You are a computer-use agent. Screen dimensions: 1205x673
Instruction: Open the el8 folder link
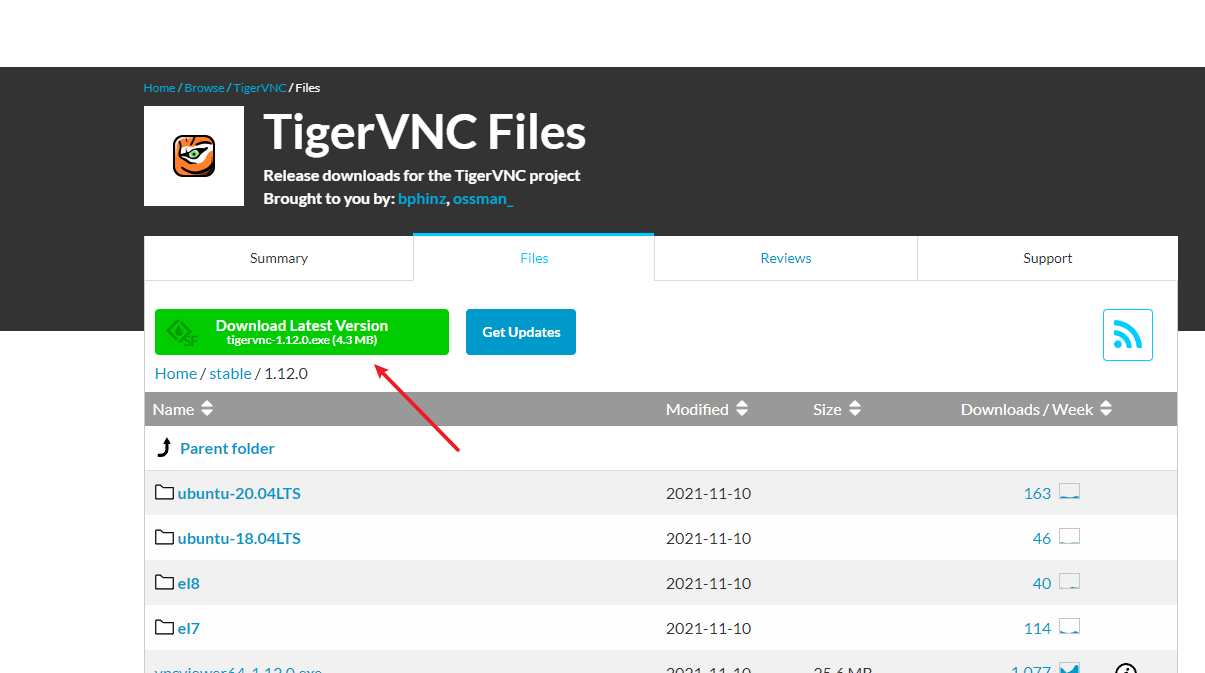(189, 583)
